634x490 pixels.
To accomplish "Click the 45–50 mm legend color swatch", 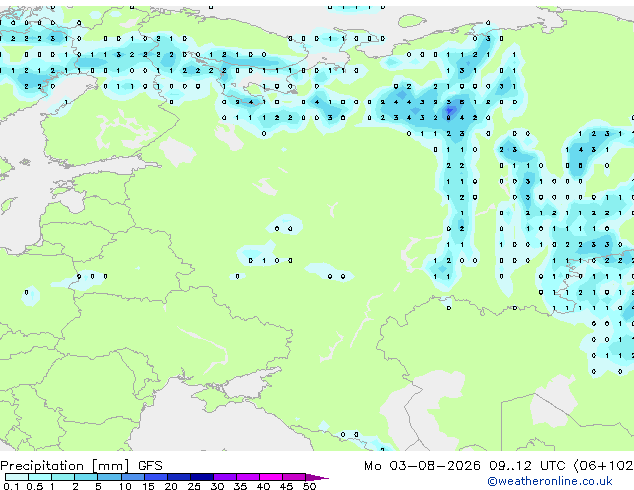I will pos(294,477).
